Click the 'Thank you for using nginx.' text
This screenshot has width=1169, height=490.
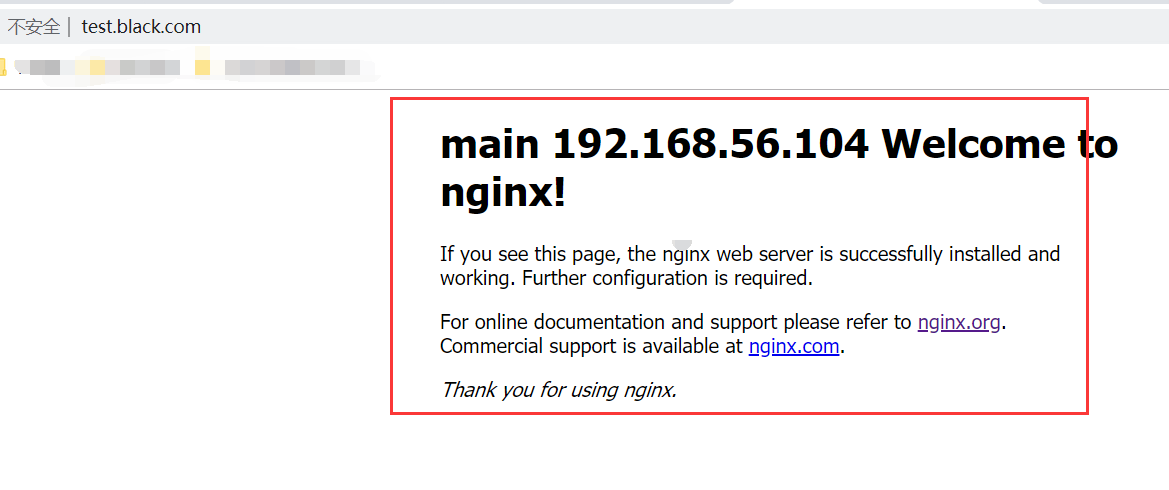(x=558, y=389)
